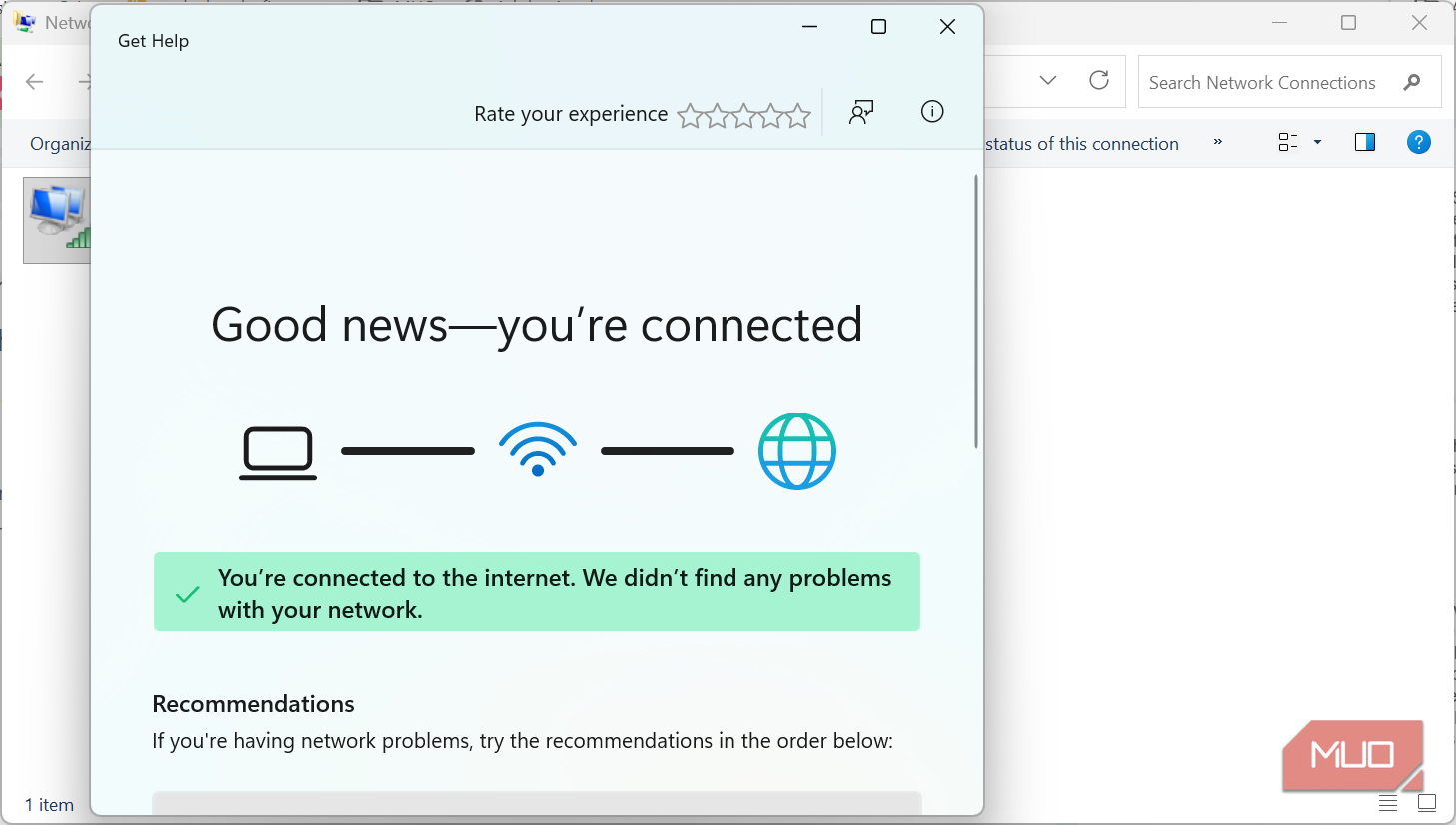
Task: Open the view options dropdown arrow
Action: click(x=1317, y=142)
